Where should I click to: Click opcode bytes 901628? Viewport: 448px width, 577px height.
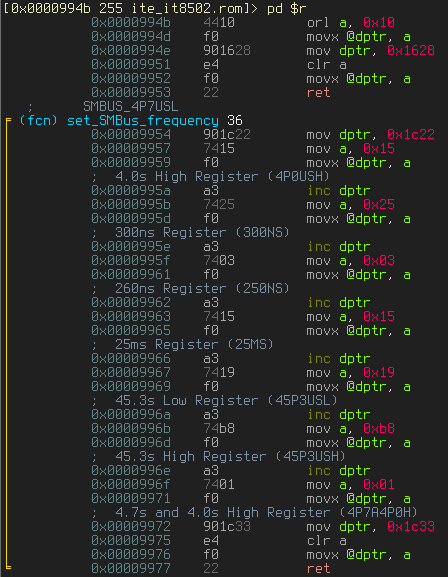pyautogui.click(x=227, y=51)
